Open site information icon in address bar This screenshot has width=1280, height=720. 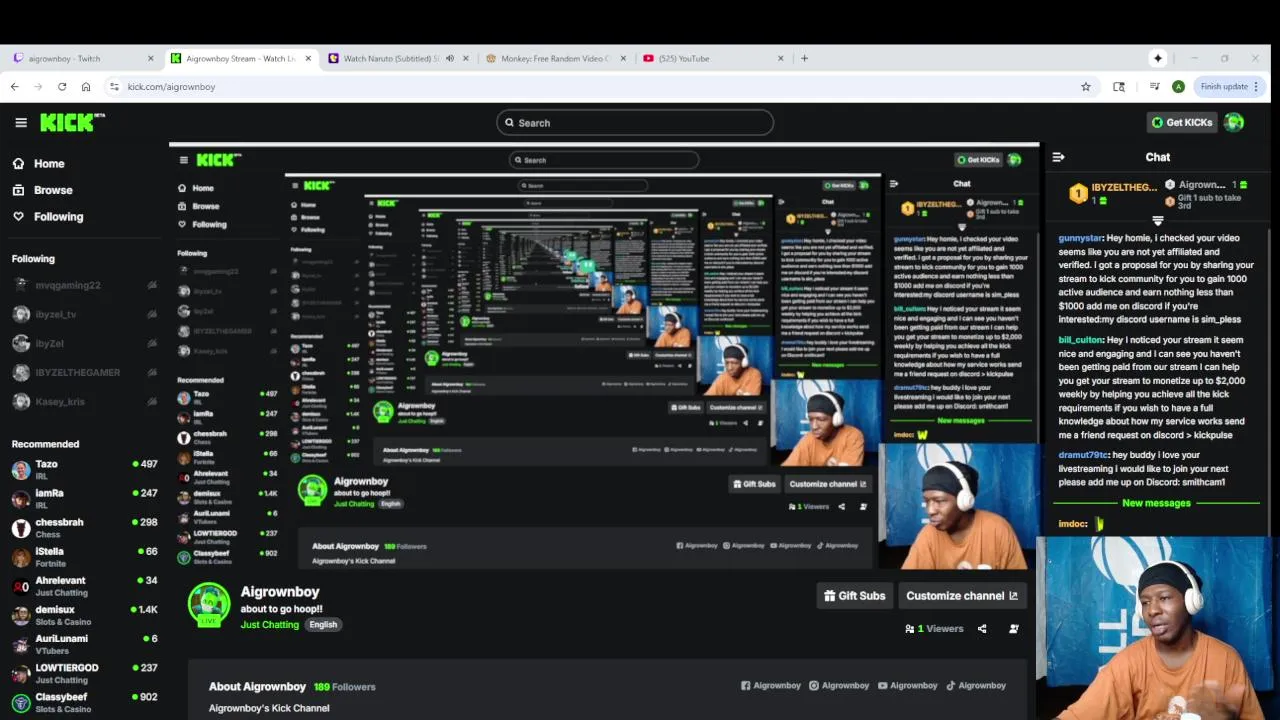coord(113,87)
